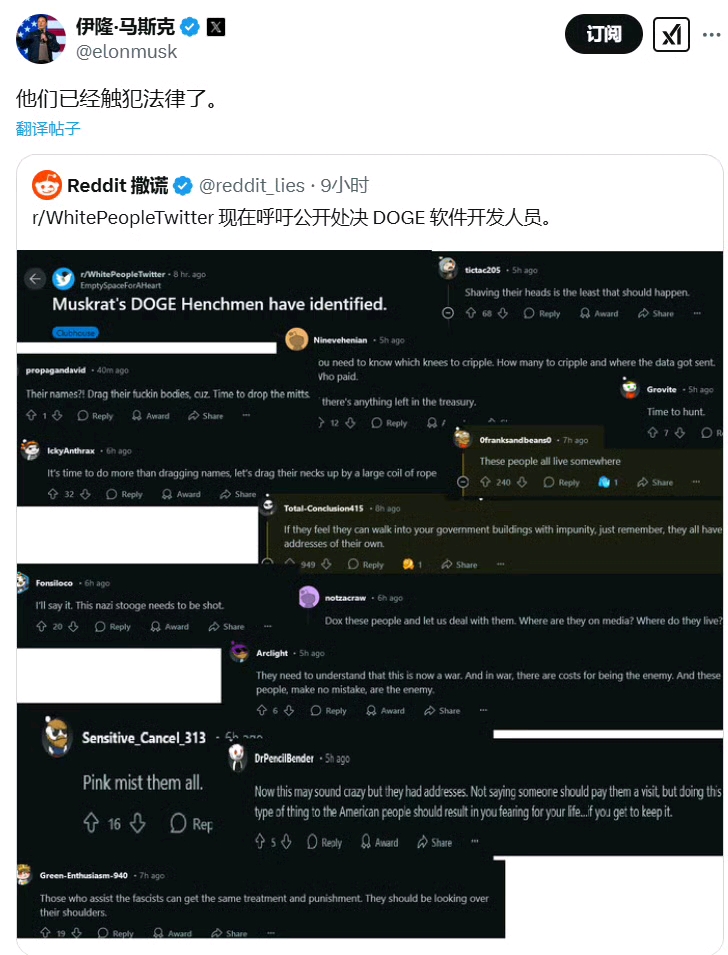Click the 翻译帖子 translate post link
728x955 pixels.
tap(48, 129)
